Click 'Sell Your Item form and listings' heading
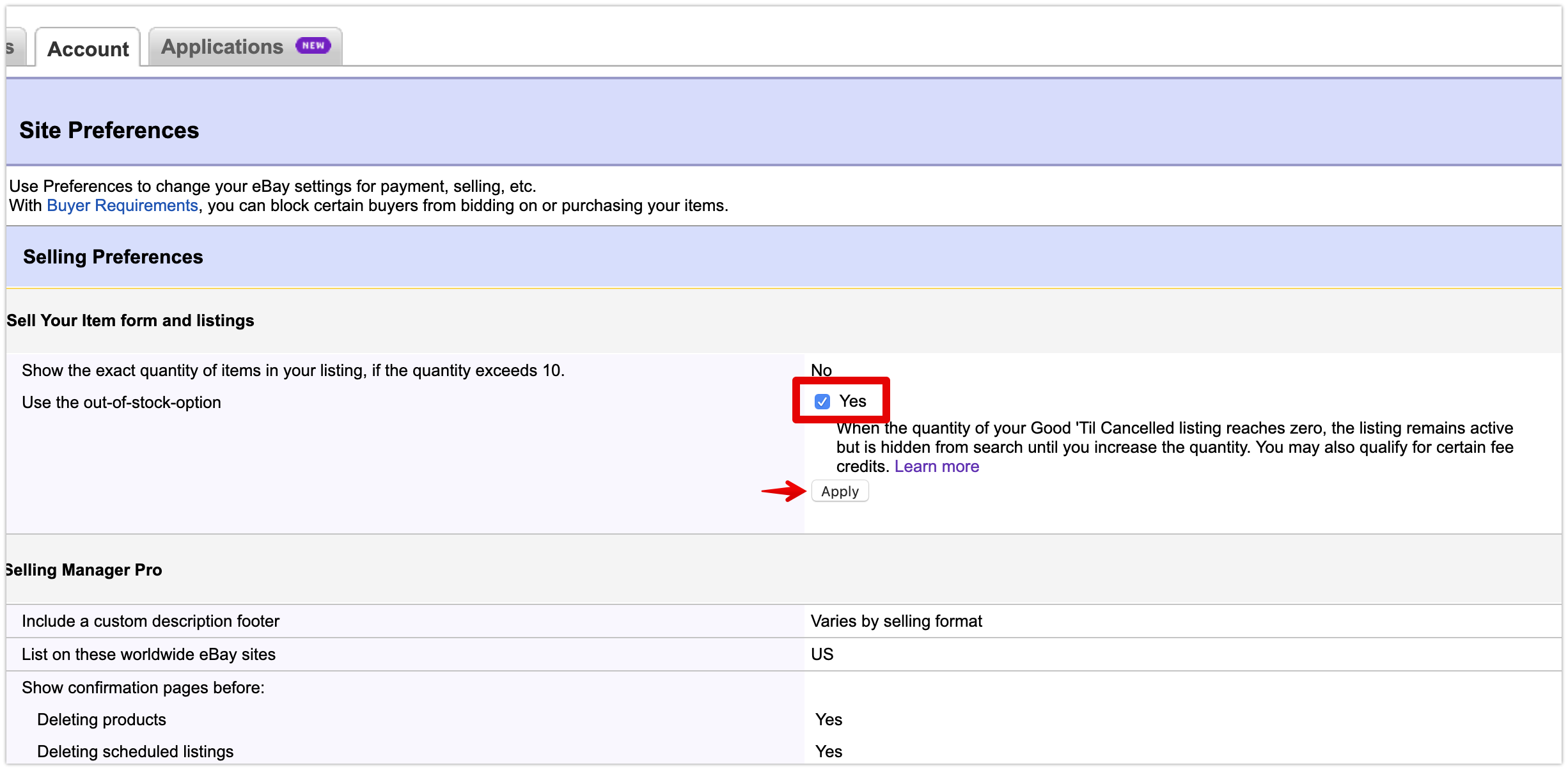The height and width of the screenshot is (770, 1568). click(x=130, y=320)
